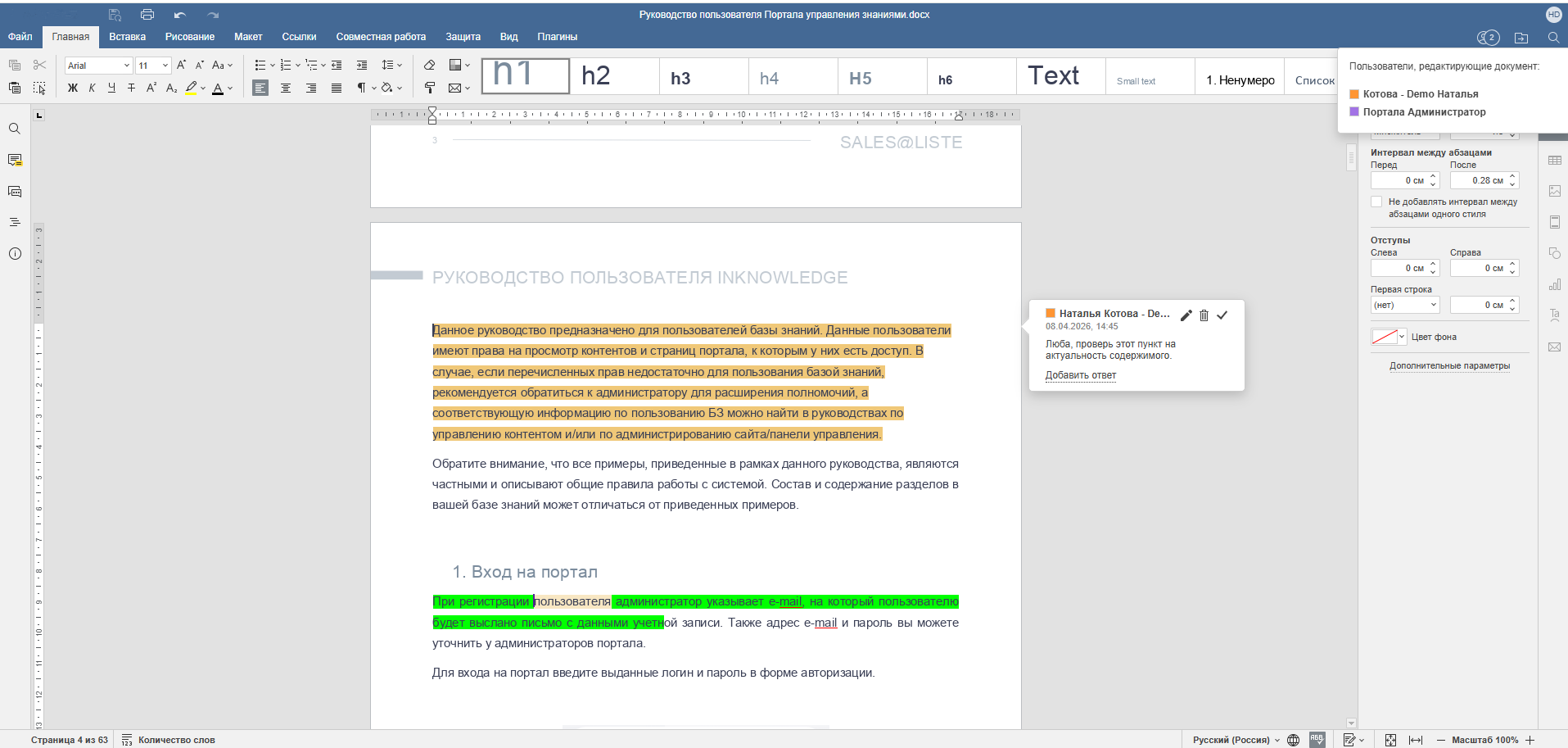Open the Search magnifier in left sidebar

click(15, 129)
